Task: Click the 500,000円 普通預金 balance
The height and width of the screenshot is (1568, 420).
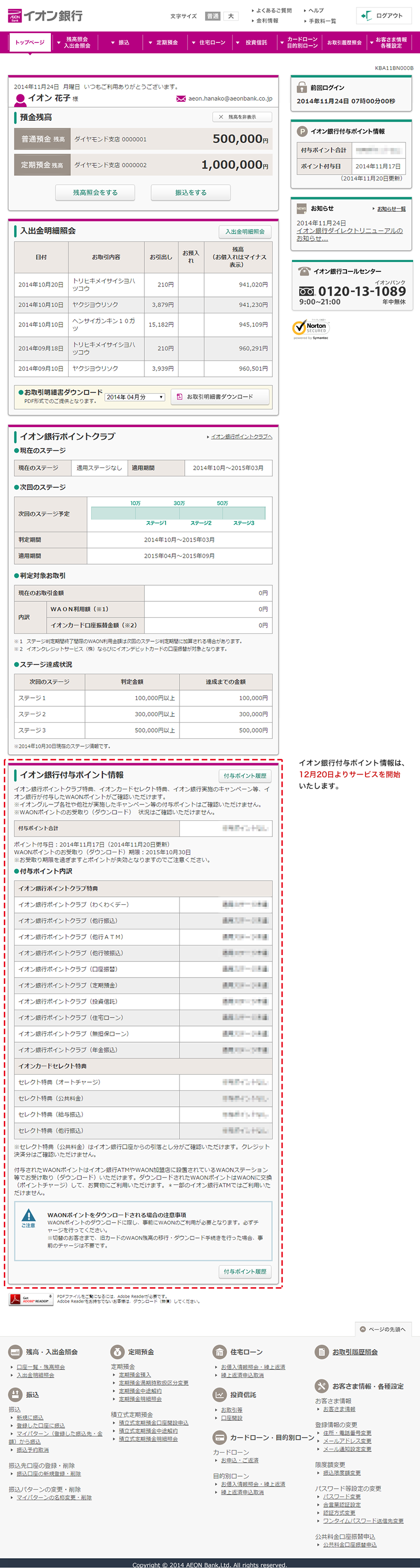Action: click(x=240, y=139)
